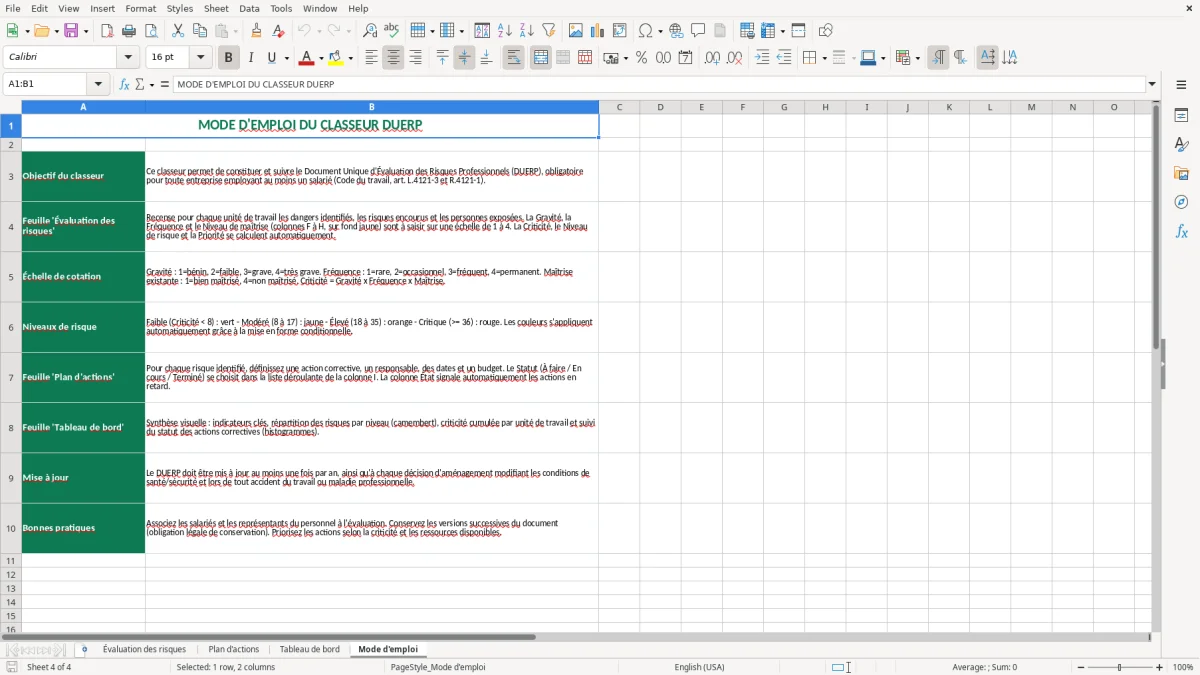Toggle Center Horizontally alignment
This screenshot has height=675, width=1200.
point(393,58)
